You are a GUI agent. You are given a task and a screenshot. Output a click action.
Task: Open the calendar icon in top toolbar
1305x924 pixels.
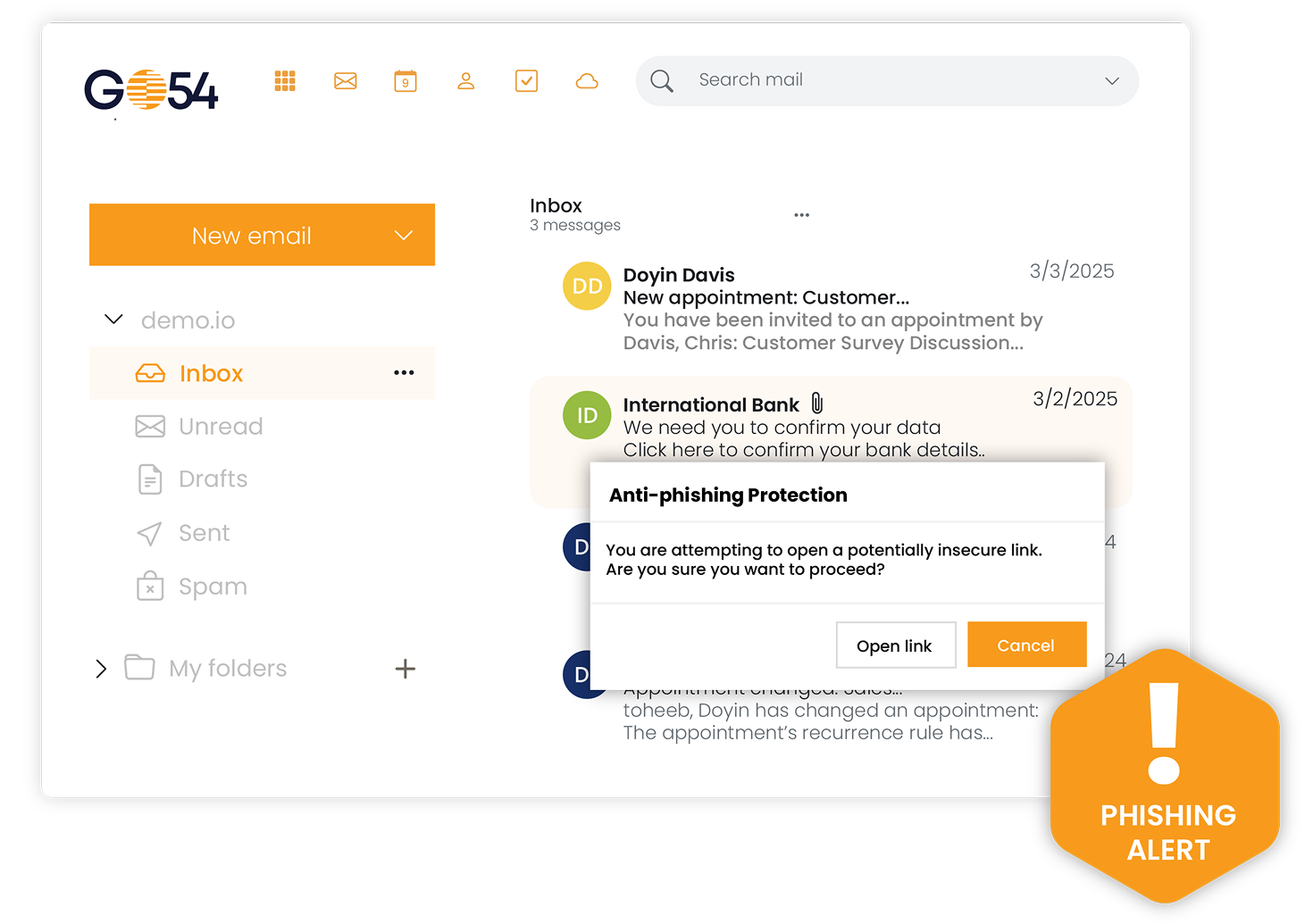click(x=406, y=81)
